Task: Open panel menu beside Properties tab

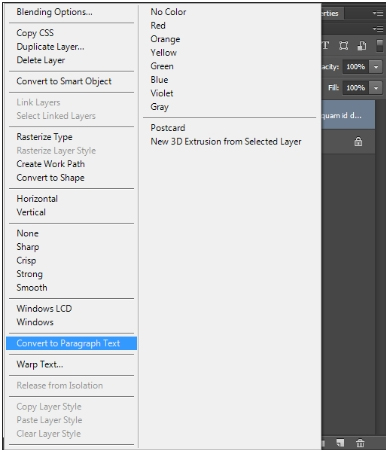Action: coord(378,13)
